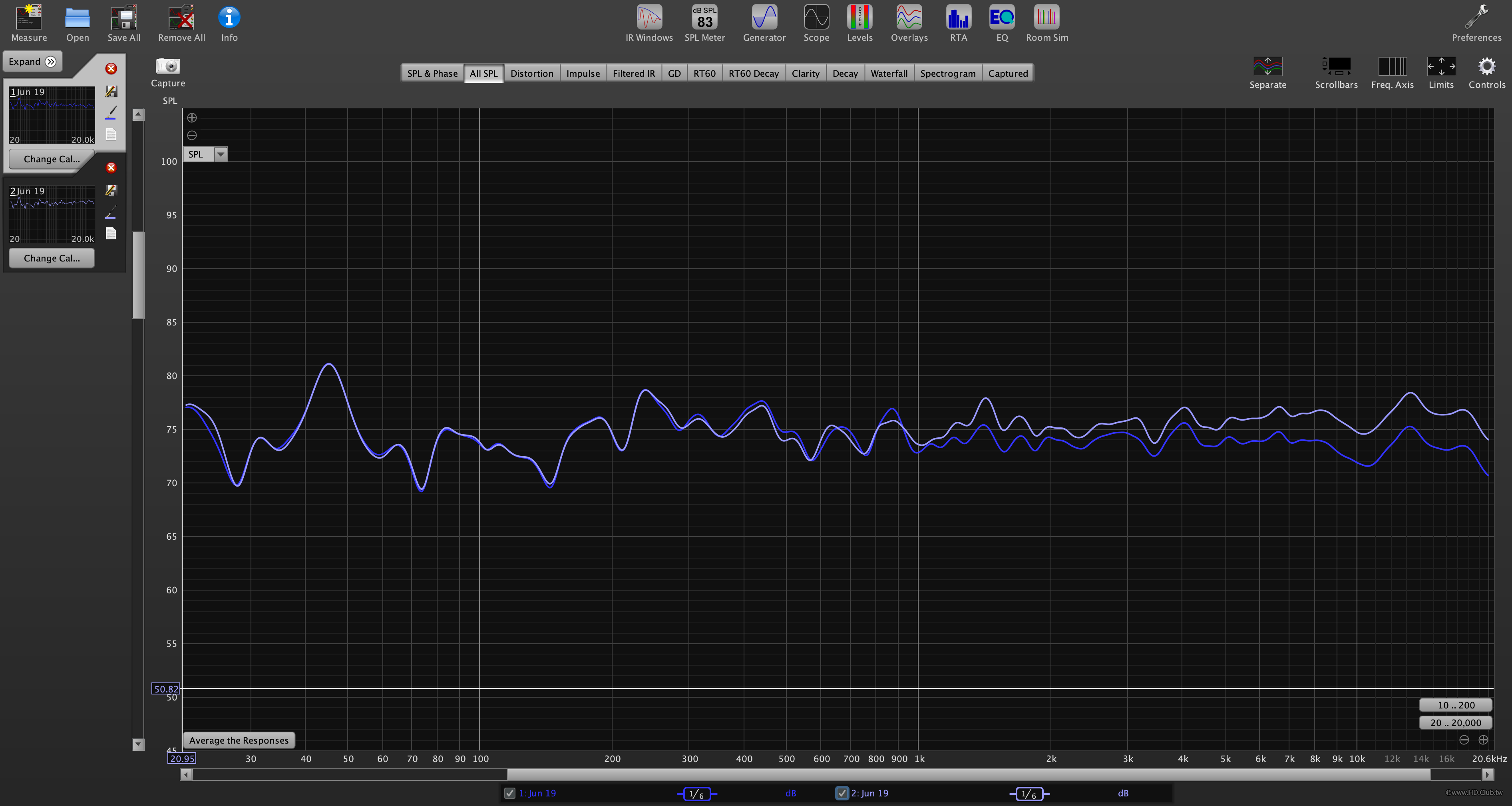Open the IR Windows tool
1512x806 pixels.
(x=649, y=18)
